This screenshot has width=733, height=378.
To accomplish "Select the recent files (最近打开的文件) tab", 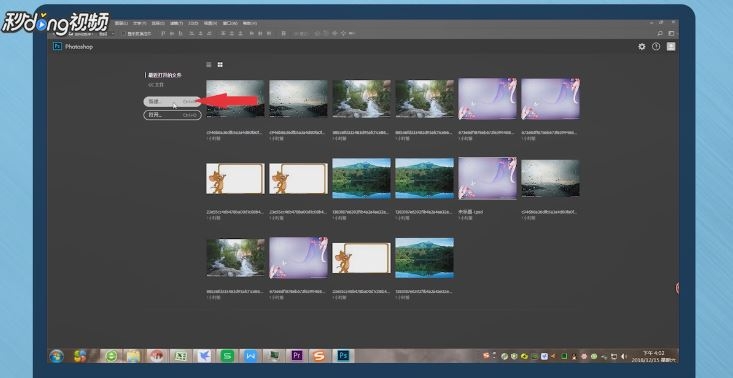I will tap(165, 75).
